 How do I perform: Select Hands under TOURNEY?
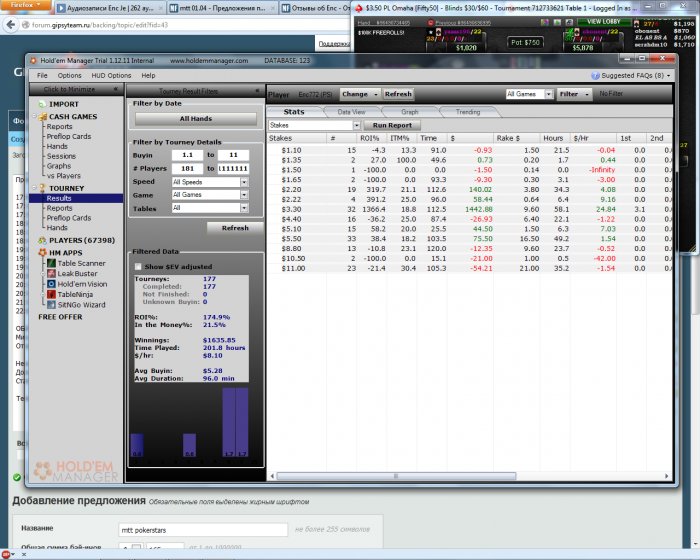point(57,228)
